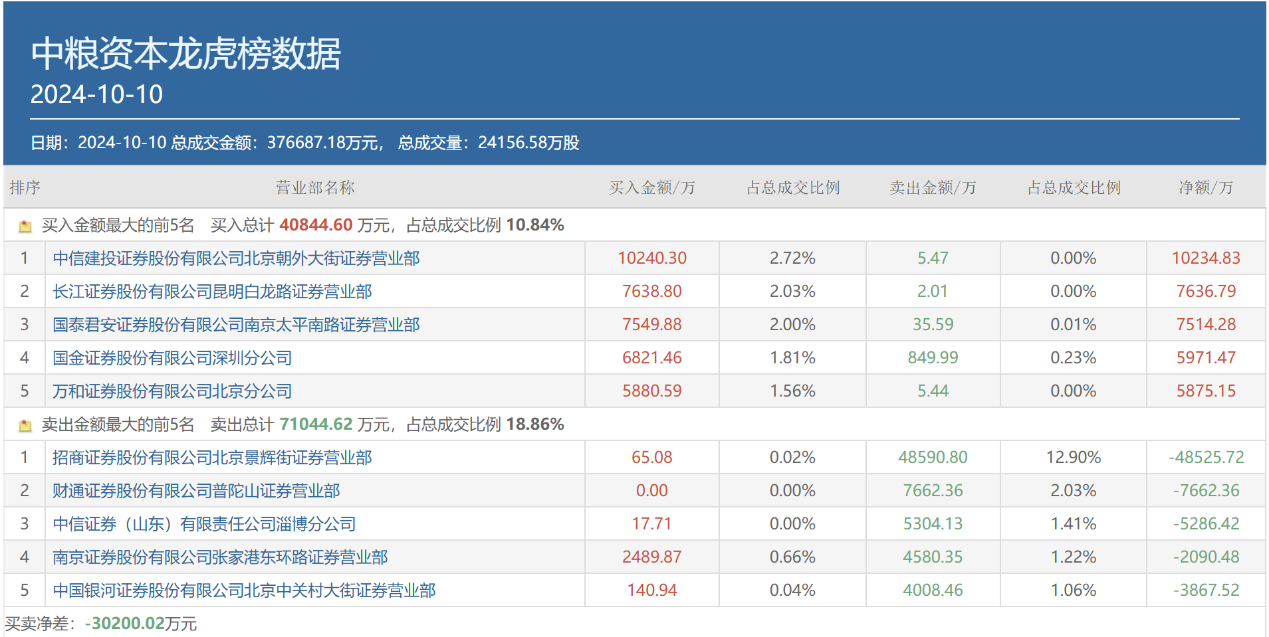
Task: Click the buy-side top 5 section icon
Action: tap(25, 226)
